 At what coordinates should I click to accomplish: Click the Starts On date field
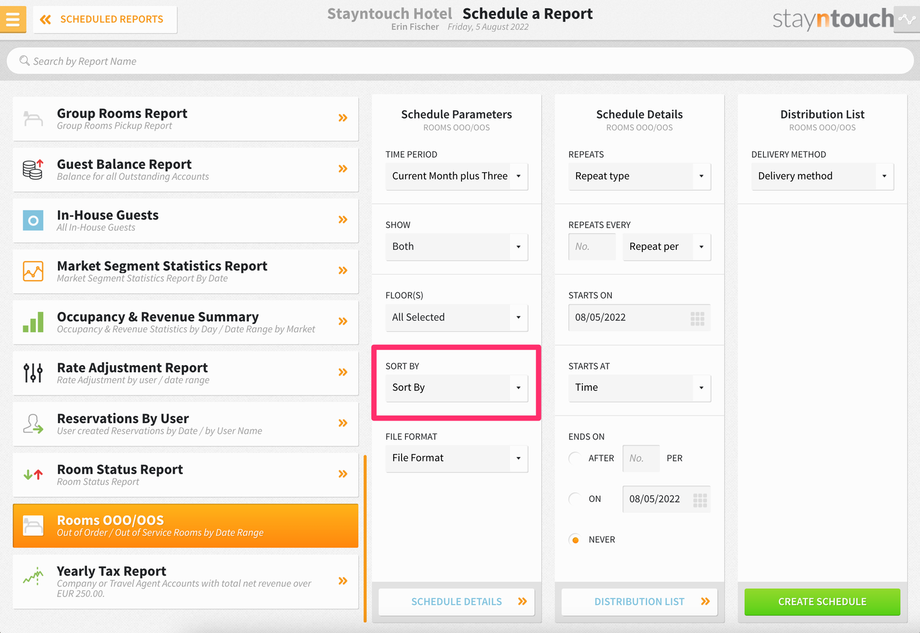click(640, 317)
